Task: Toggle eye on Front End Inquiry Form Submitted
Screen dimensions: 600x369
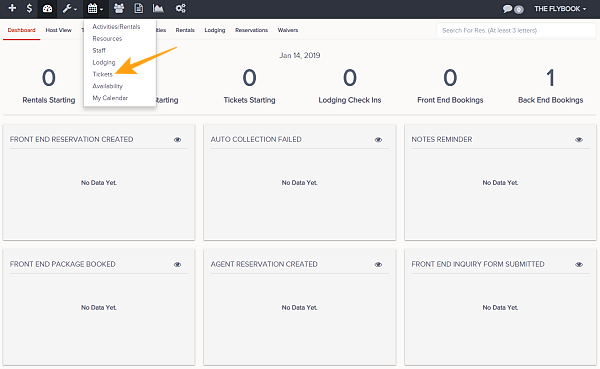Action: 579,265
